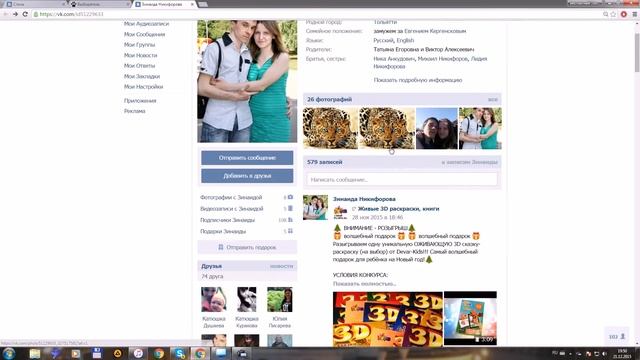This screenshot has width=640, height=360.
Task: Open Видеозаписи с Зинаидой link
Action: pyautogui.click(x=231, y=209)
